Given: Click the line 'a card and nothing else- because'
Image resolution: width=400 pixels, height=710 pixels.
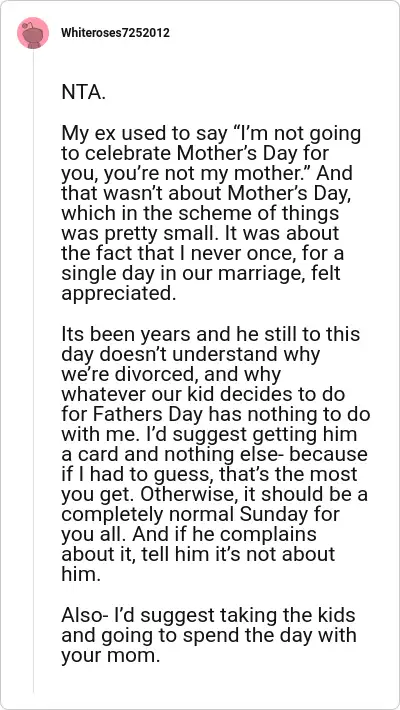Looking at the screenshot, I should coord(215,454).
